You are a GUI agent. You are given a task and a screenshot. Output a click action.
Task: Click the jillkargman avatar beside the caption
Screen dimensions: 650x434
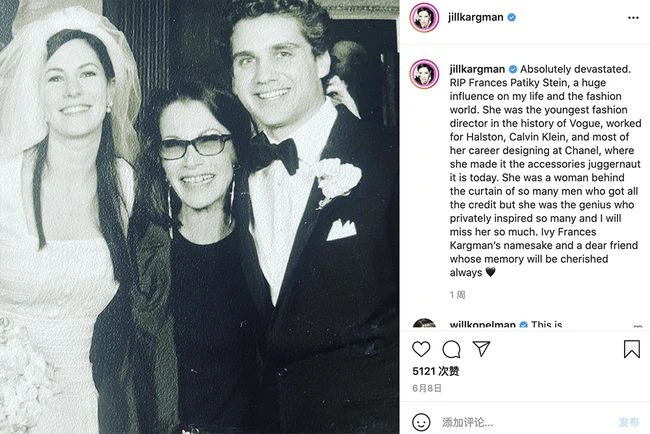pyautogui.click(x=424, y=73)
